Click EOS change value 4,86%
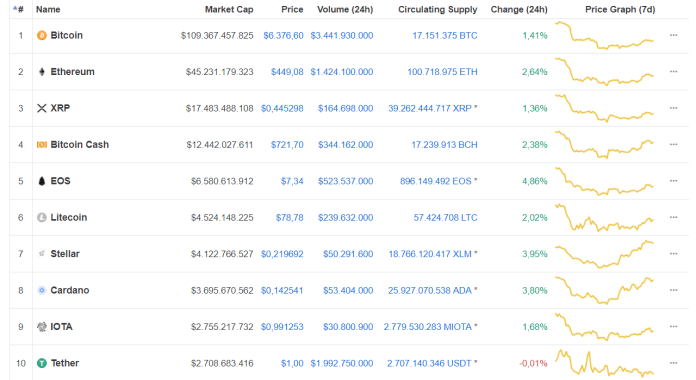 (535, 181)
